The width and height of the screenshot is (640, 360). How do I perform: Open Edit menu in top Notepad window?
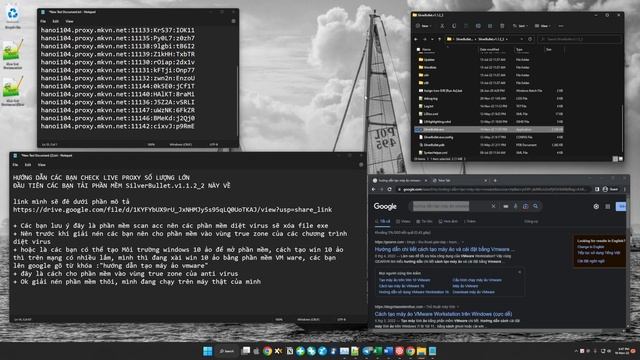(56, 21)
